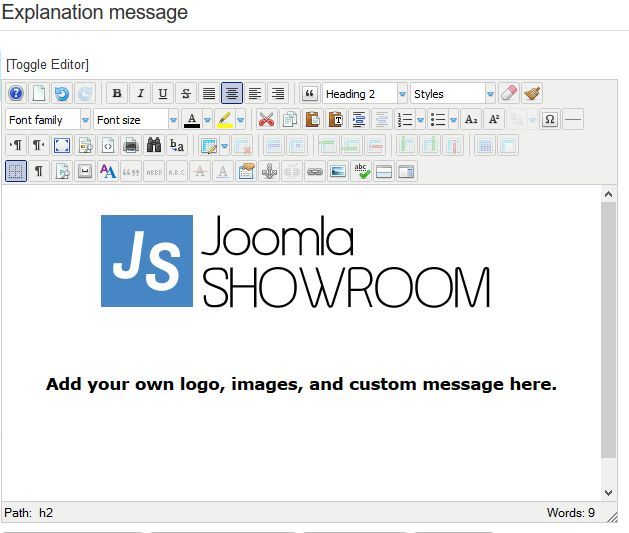Click the Strikethrough button
The width and height of the screenshot is (629, 533).
(x=186, y=93)
